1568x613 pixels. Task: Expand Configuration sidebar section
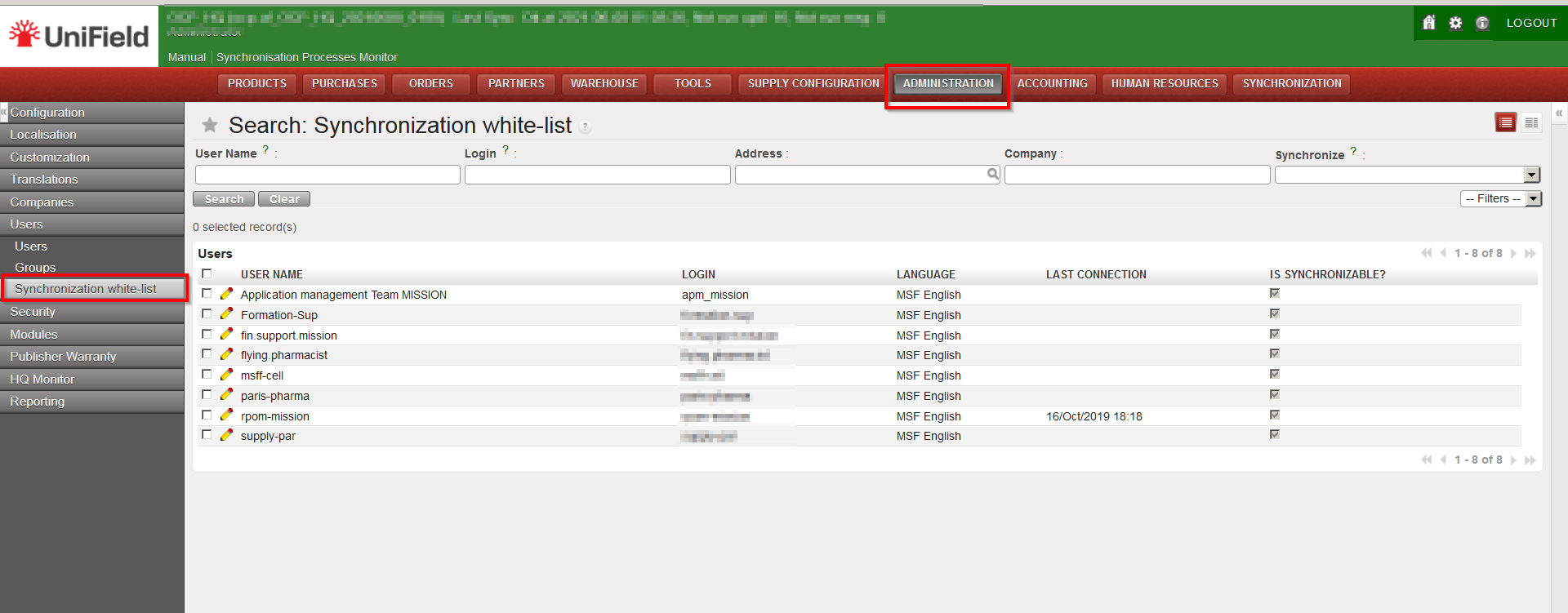[91, 113]
